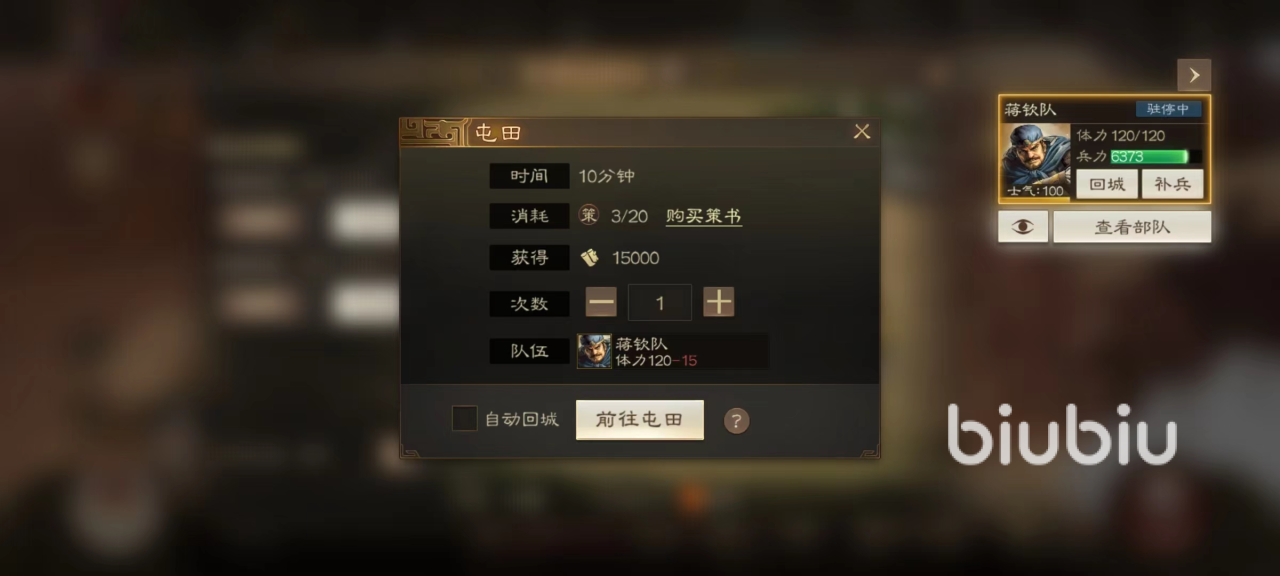This screenshot has width=1280, height=576.
Task: Click the 蒋钦队 general portrait in the team card
Action: pos(1034,161)
